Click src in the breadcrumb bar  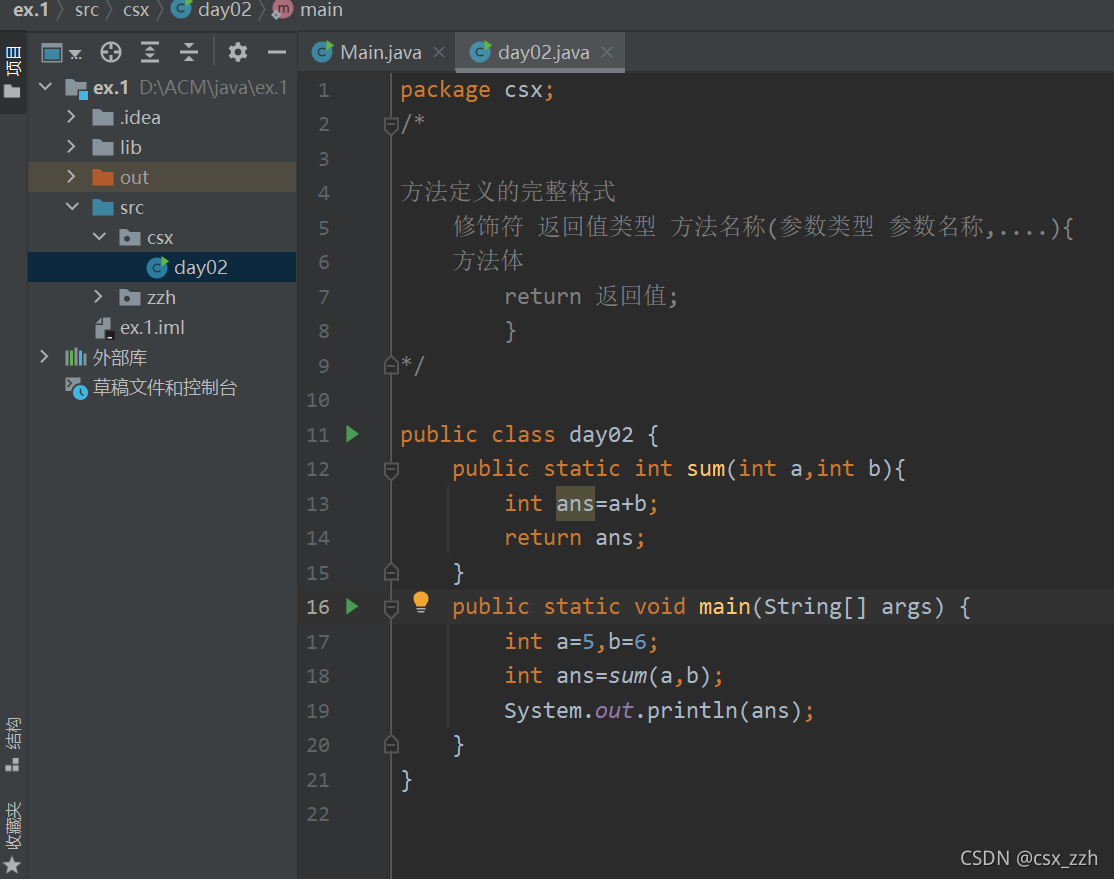pyautogui.click(x=87, y=10)
